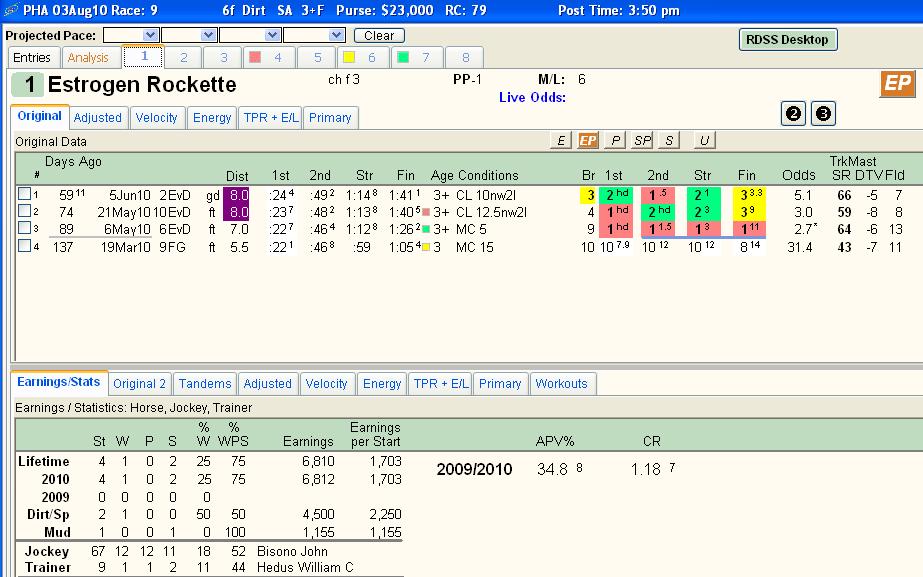The image size is (923, 577).
Task: Open the lower TPR + E/L tab
Action: pos(441,384)
